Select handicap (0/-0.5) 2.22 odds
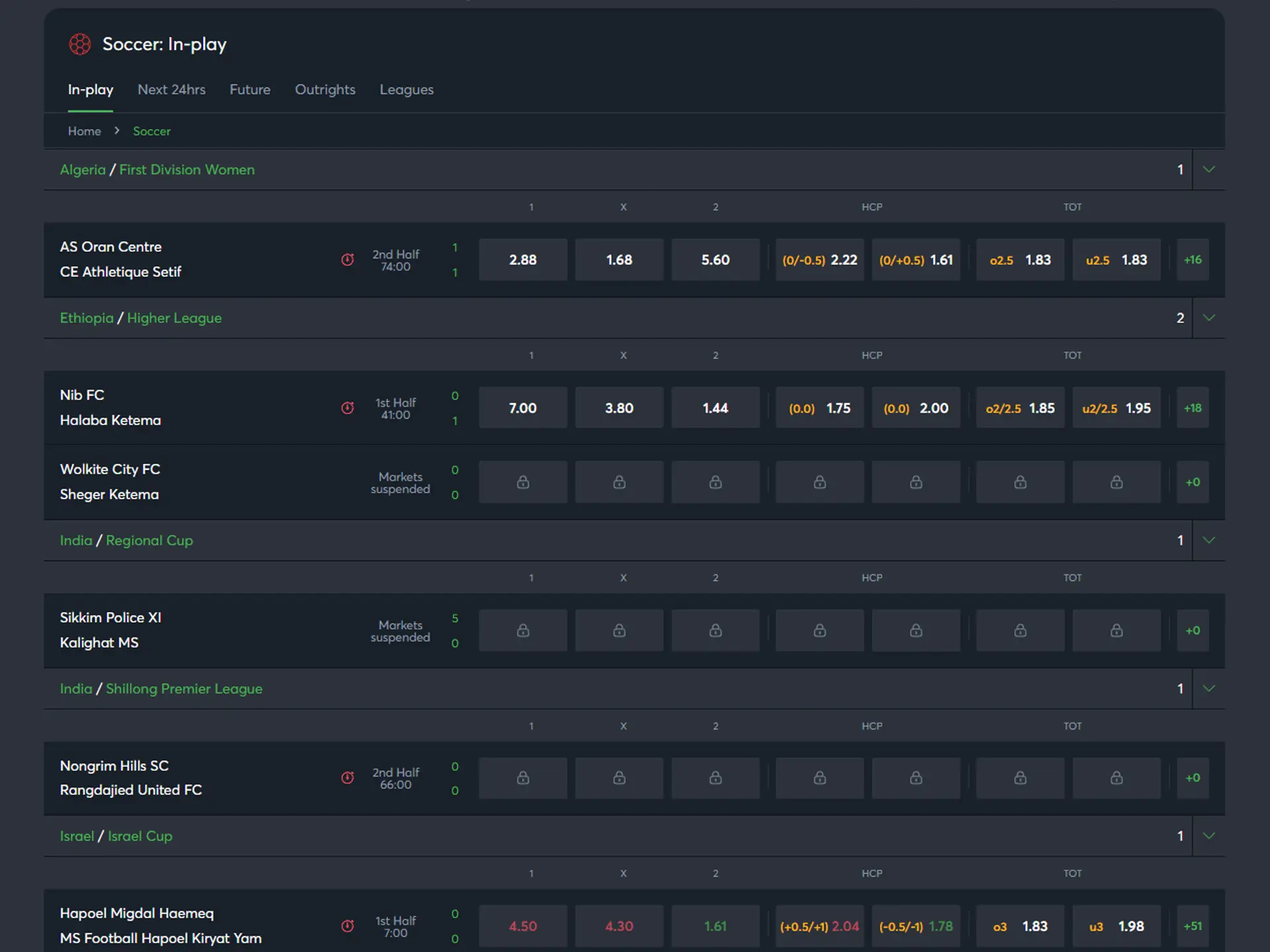 pyautogui.click(x=820, y=260)
